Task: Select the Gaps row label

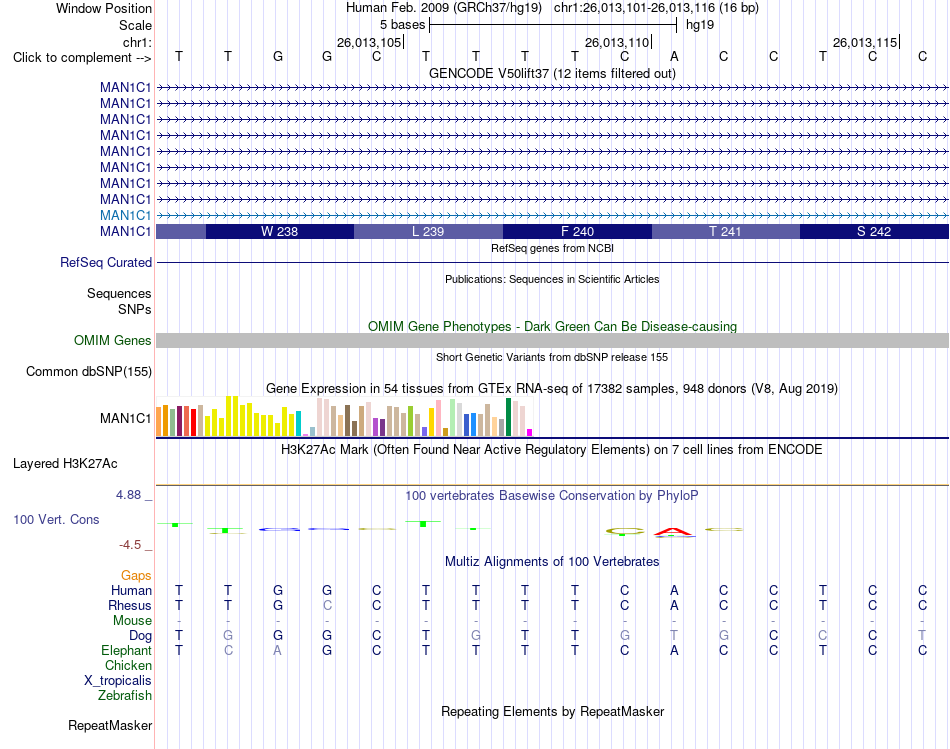Action: pos(136,575)
